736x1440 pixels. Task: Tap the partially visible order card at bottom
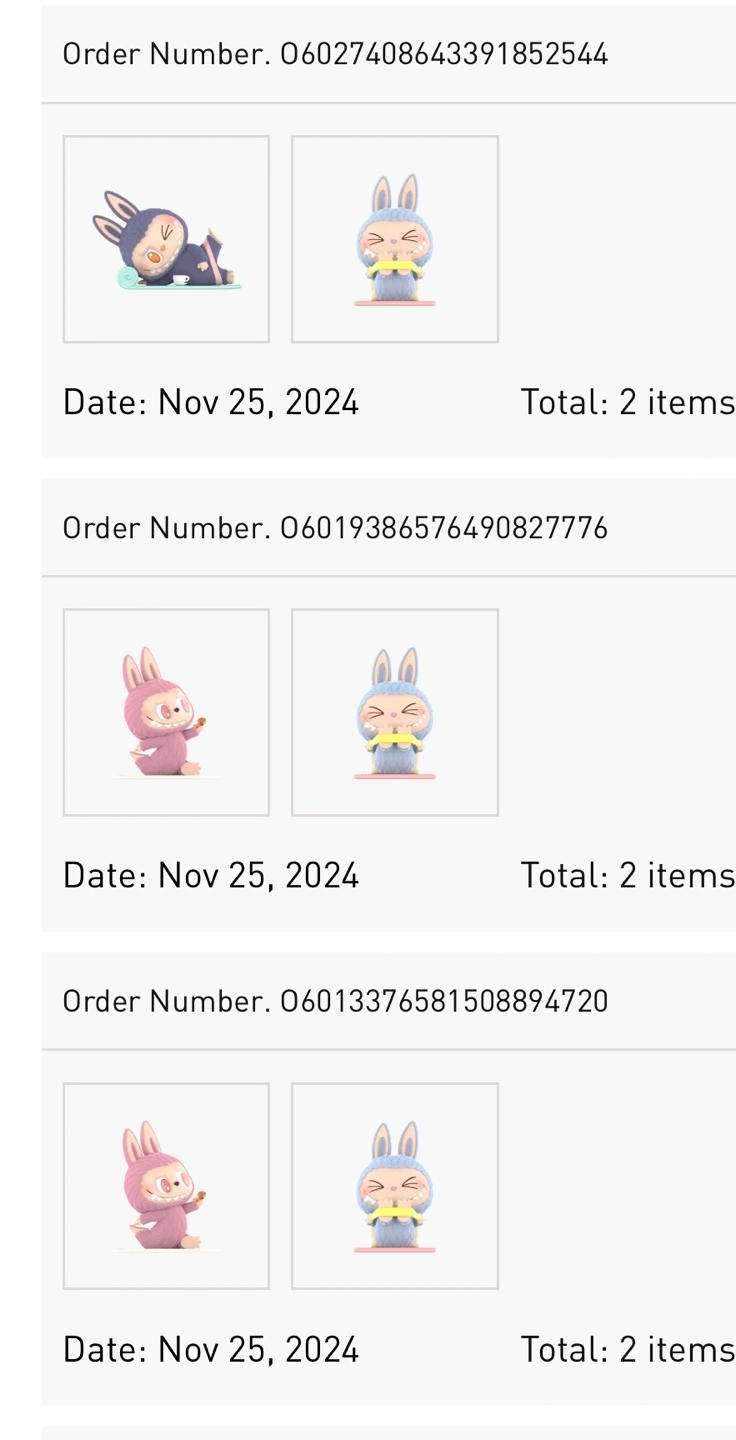tap(388, 1433)
